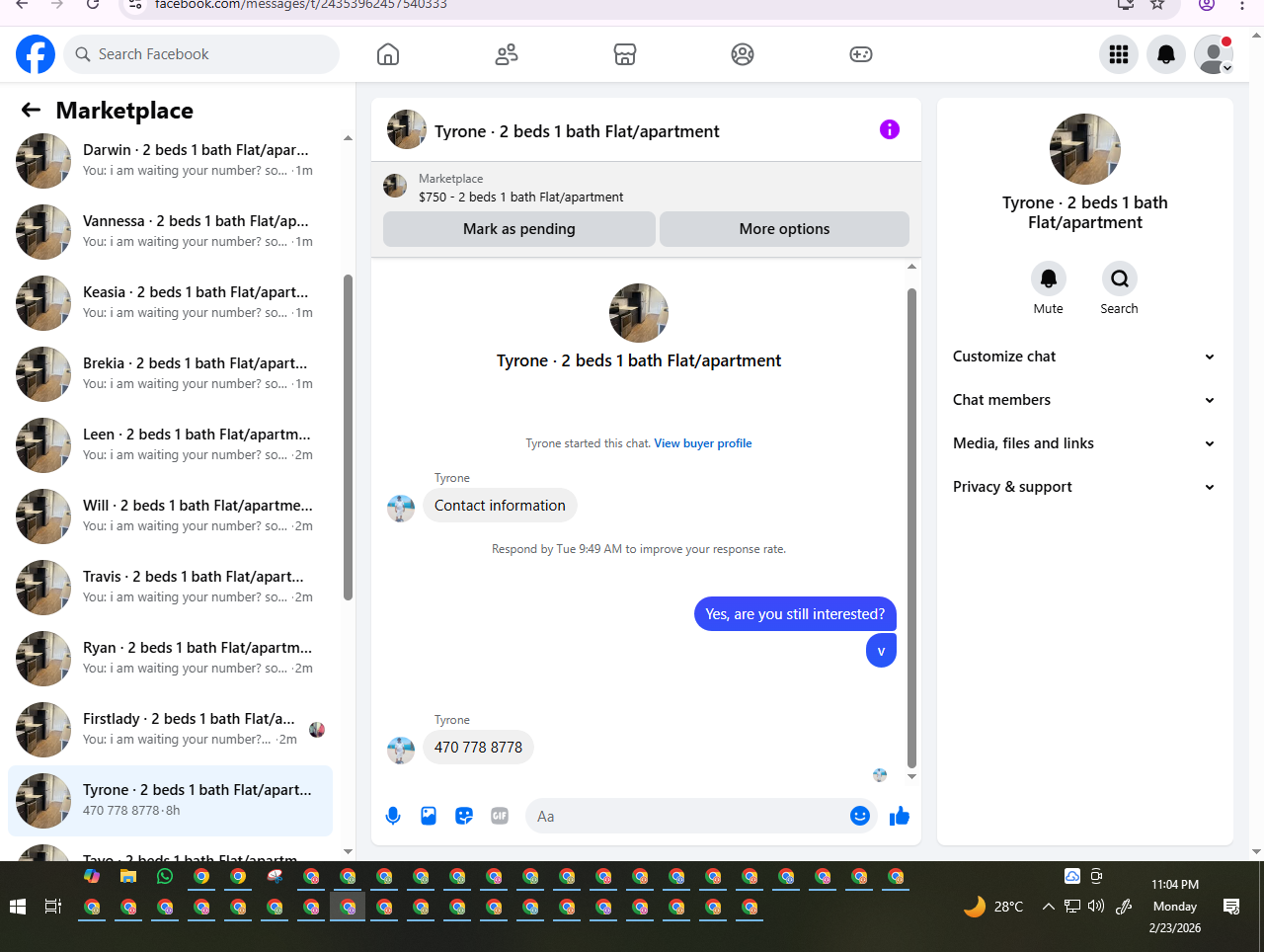The width and height of the screenshot is (1264, 952).
Task: Open the Will conversation
Action: tap(170, 516)
